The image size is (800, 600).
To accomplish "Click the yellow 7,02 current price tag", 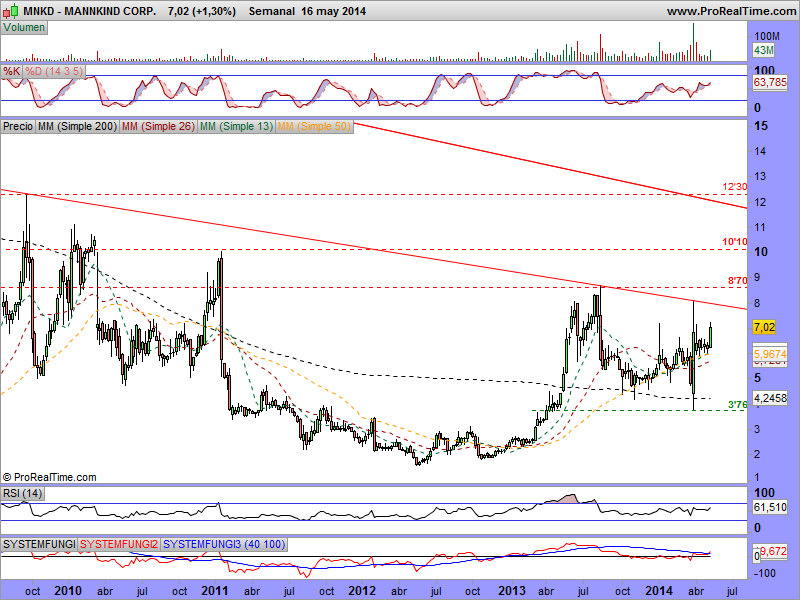I will [764, 327].
